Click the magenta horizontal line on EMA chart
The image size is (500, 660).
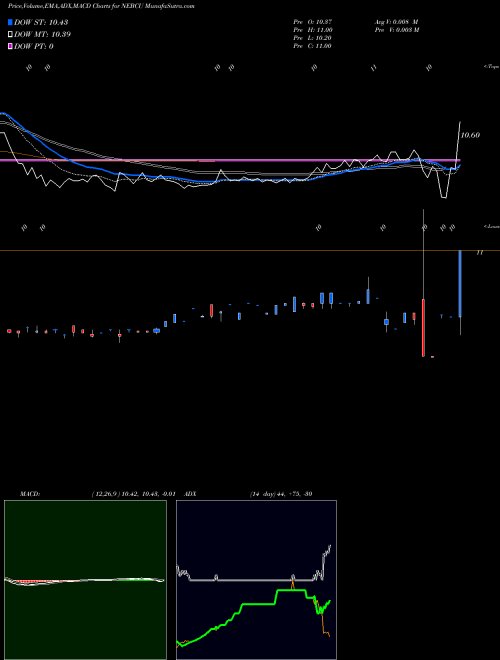230,160
